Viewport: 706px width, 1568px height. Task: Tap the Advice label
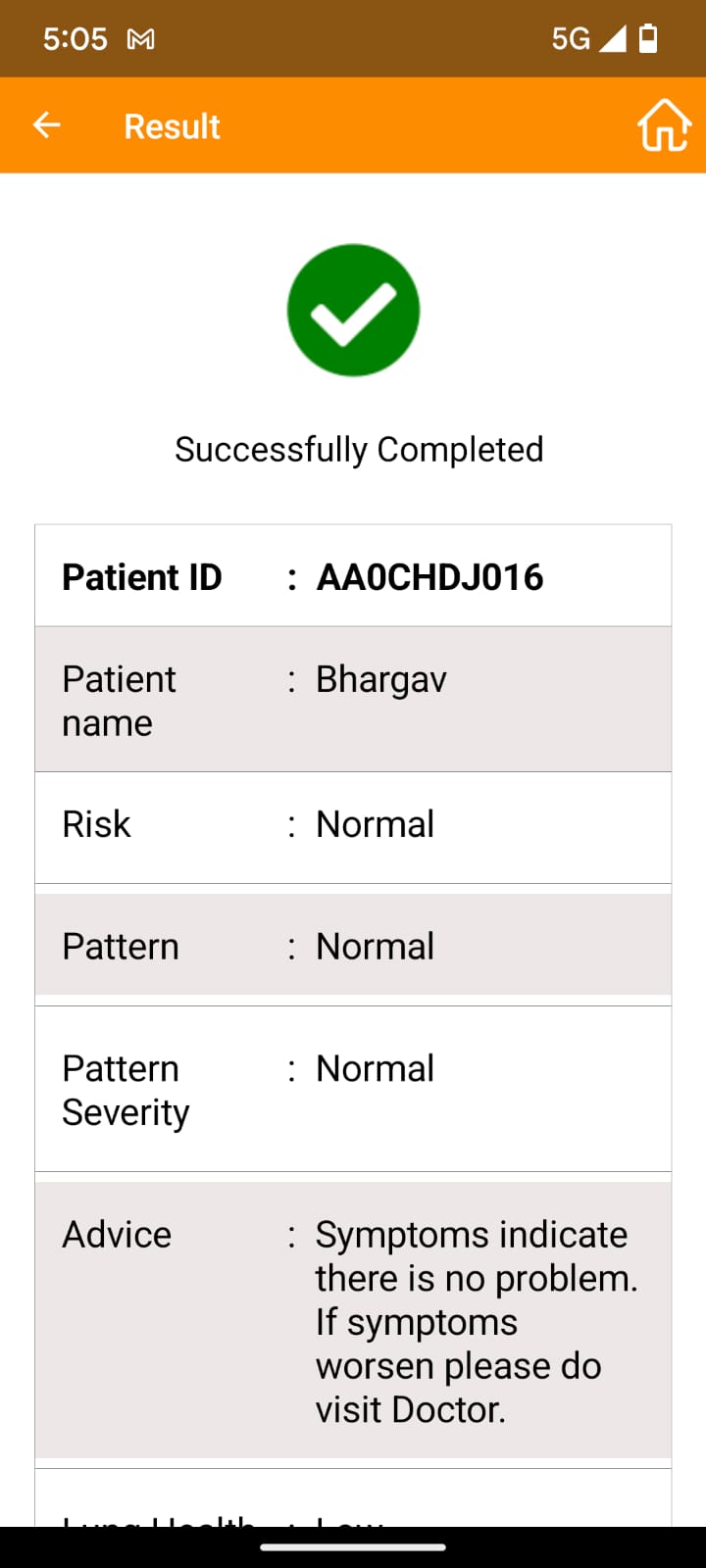click(x=117, y=1235)
